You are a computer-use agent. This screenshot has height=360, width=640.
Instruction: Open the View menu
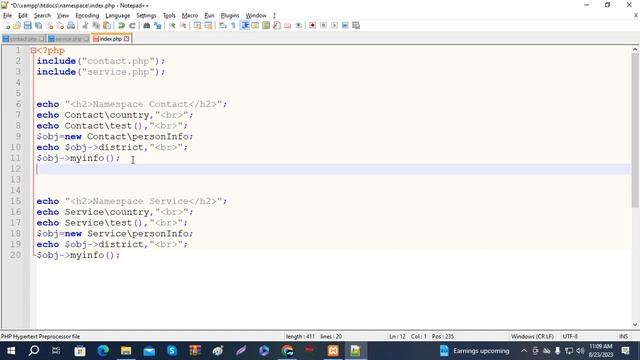coord(63,16)
